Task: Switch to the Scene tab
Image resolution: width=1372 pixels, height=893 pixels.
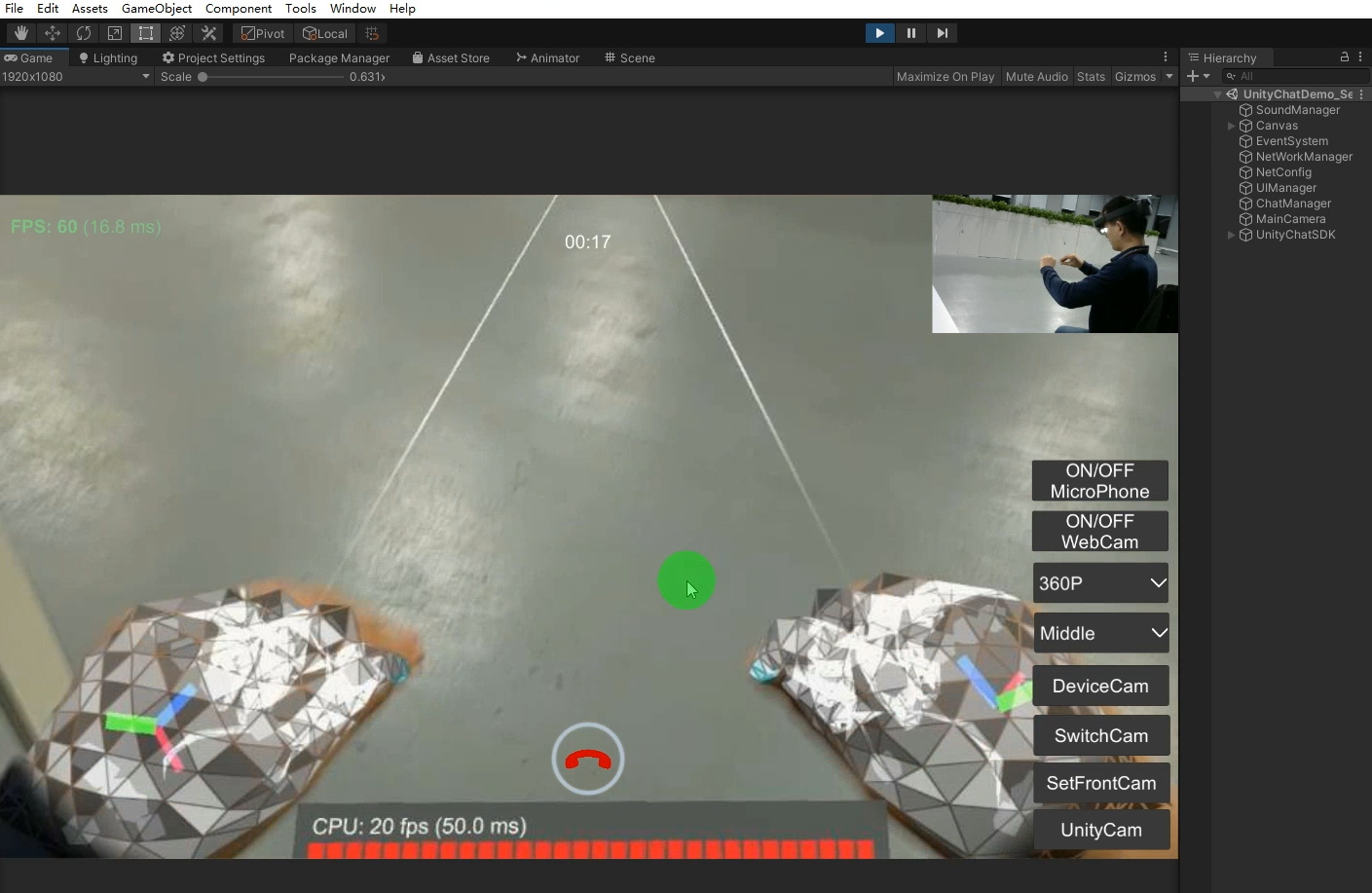Action: tap(630, 58)
